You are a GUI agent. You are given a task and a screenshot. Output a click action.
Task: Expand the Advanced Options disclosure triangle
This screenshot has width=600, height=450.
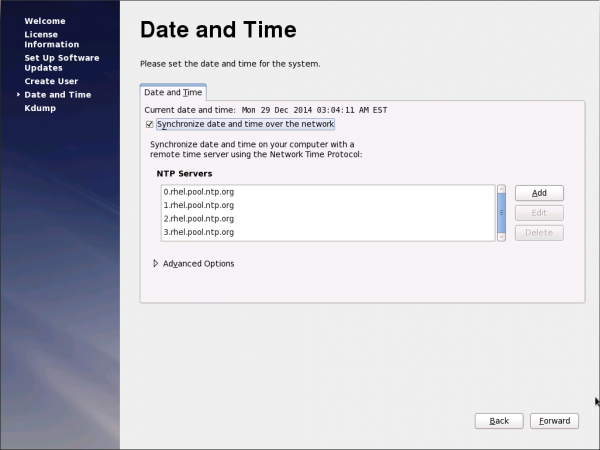coord(155,264)
